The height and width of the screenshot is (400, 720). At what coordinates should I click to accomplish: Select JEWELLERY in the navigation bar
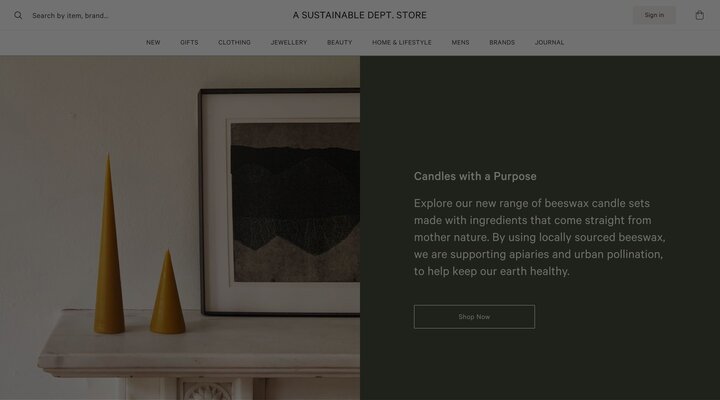point(289,42)
